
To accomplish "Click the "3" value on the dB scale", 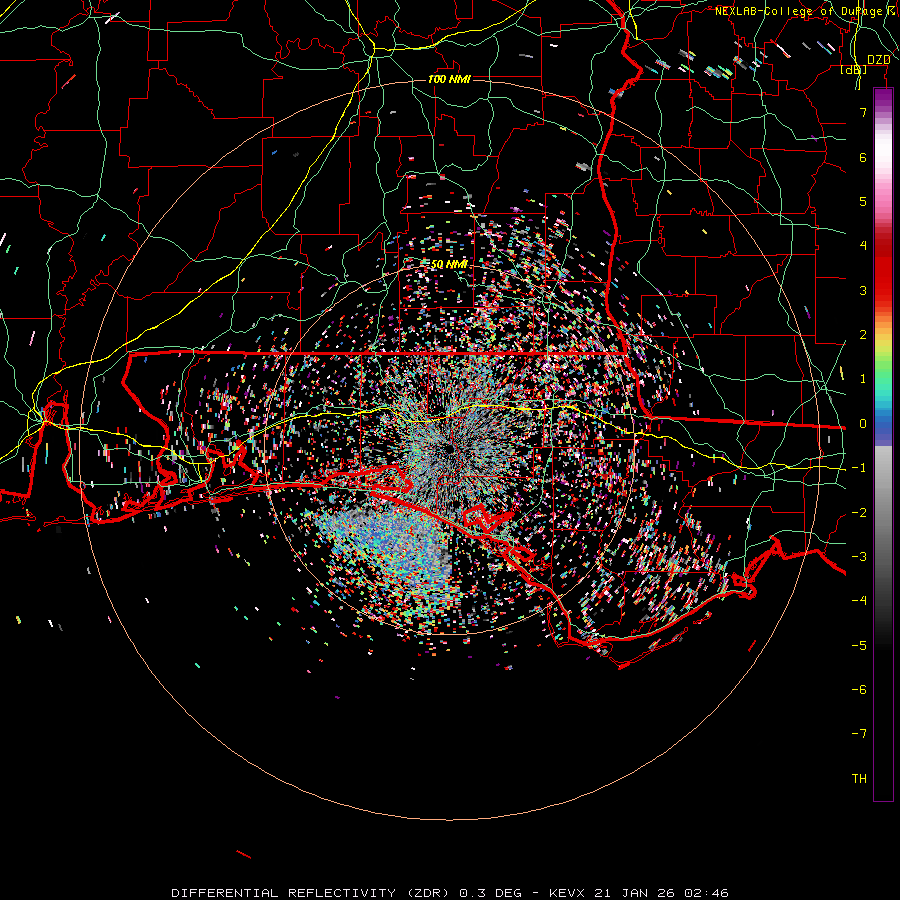I will (863, 290).
